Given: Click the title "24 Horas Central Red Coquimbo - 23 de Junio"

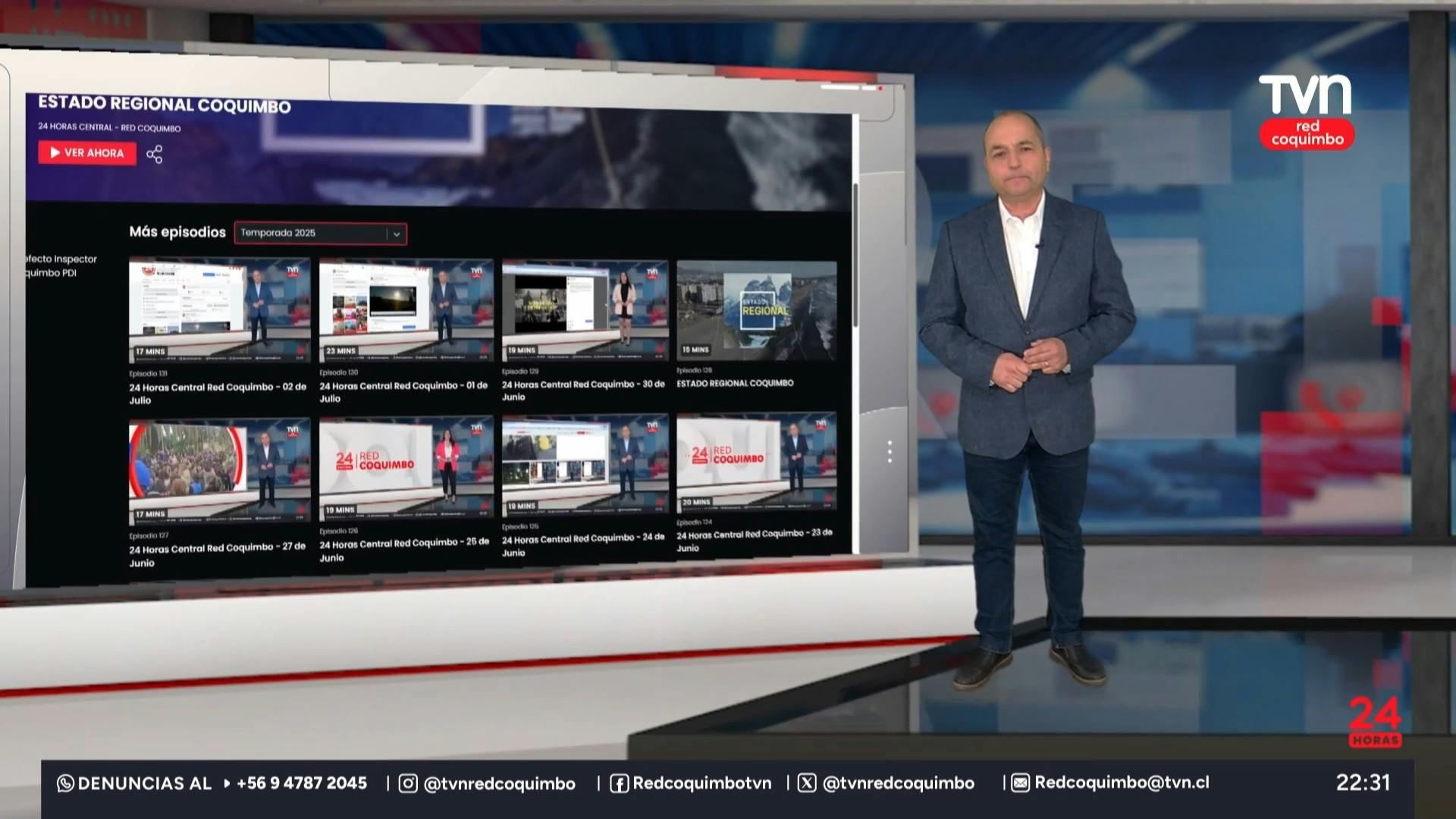Looking at the screenshot, I should coord(755,540).
